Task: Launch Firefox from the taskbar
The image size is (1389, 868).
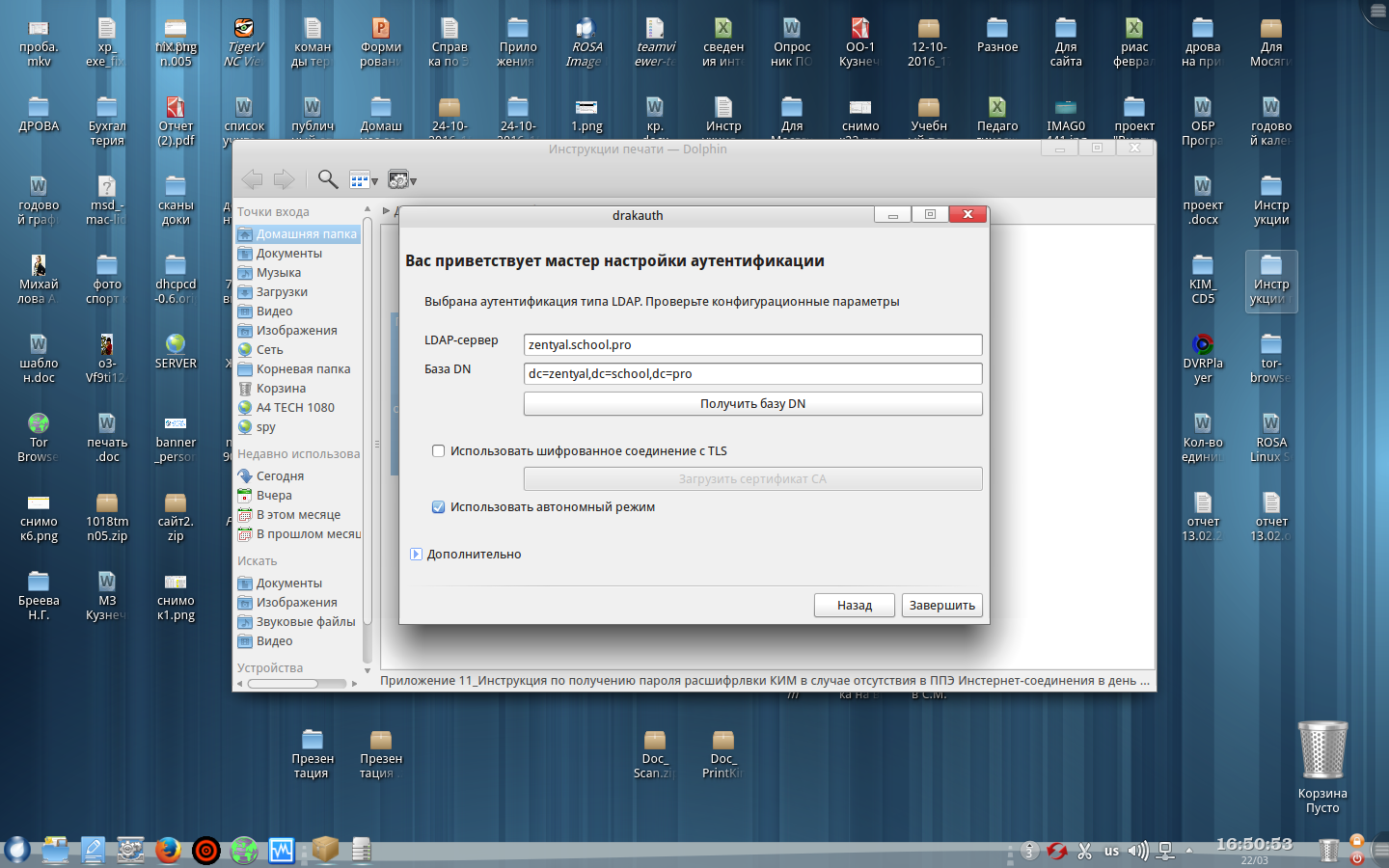Action: click(x=168, y=850)
